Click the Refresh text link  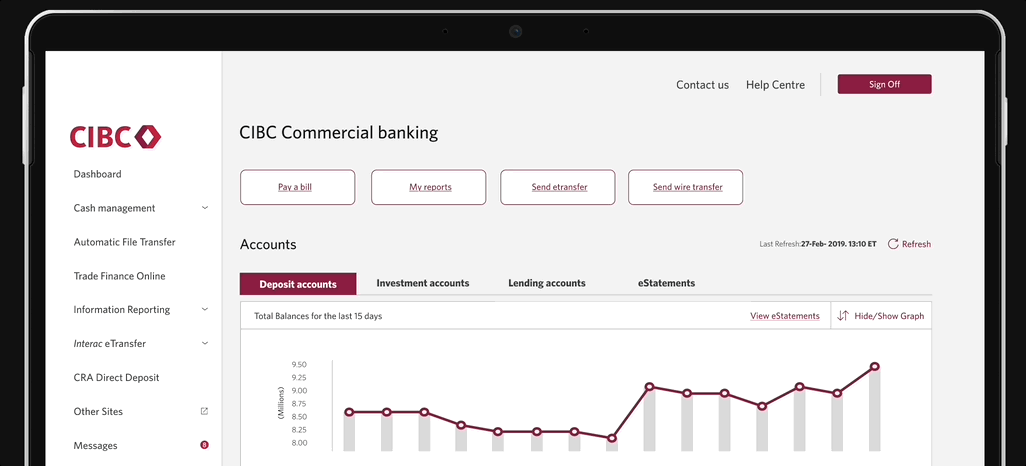[x=916, y=244]
